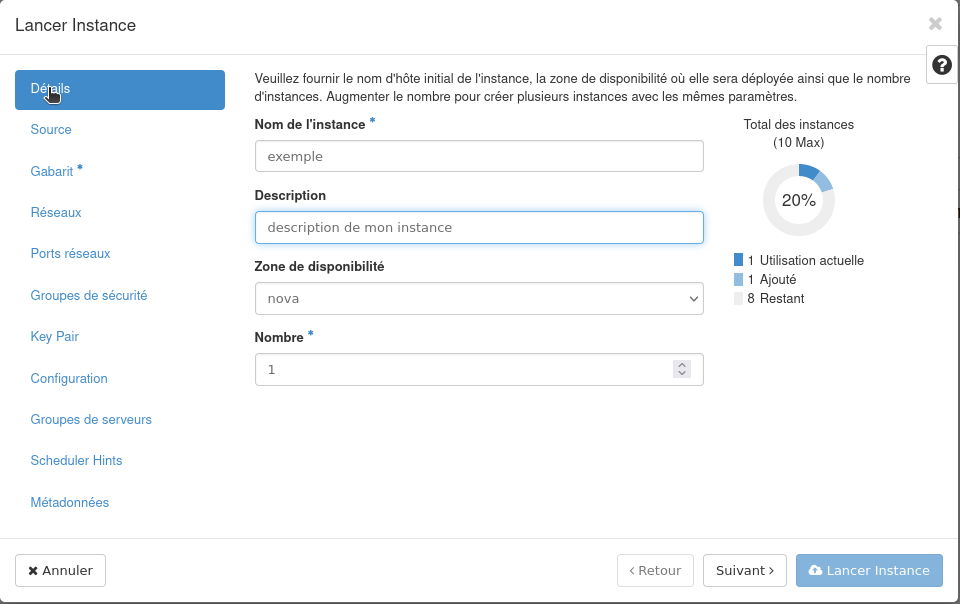Screen dimensions: 960x604
Task: Open Groupes de serveurs step
Action: (x=91, y=419)
